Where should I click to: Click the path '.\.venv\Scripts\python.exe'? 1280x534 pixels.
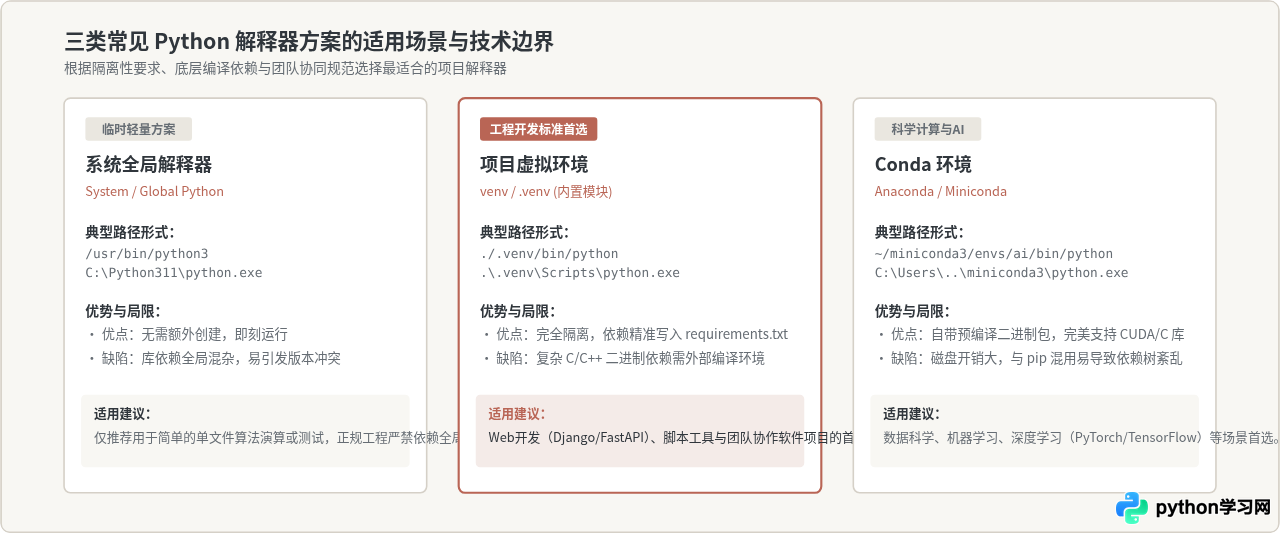click(x=580, y=273)
